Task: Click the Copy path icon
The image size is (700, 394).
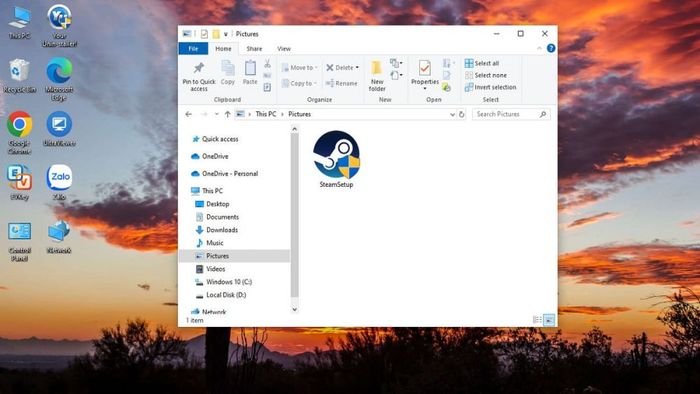Action: 267,75
